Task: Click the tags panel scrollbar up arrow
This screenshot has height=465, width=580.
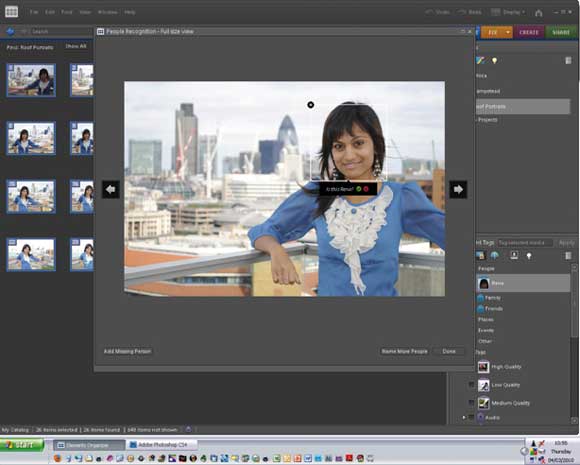Action: [574, 266]
